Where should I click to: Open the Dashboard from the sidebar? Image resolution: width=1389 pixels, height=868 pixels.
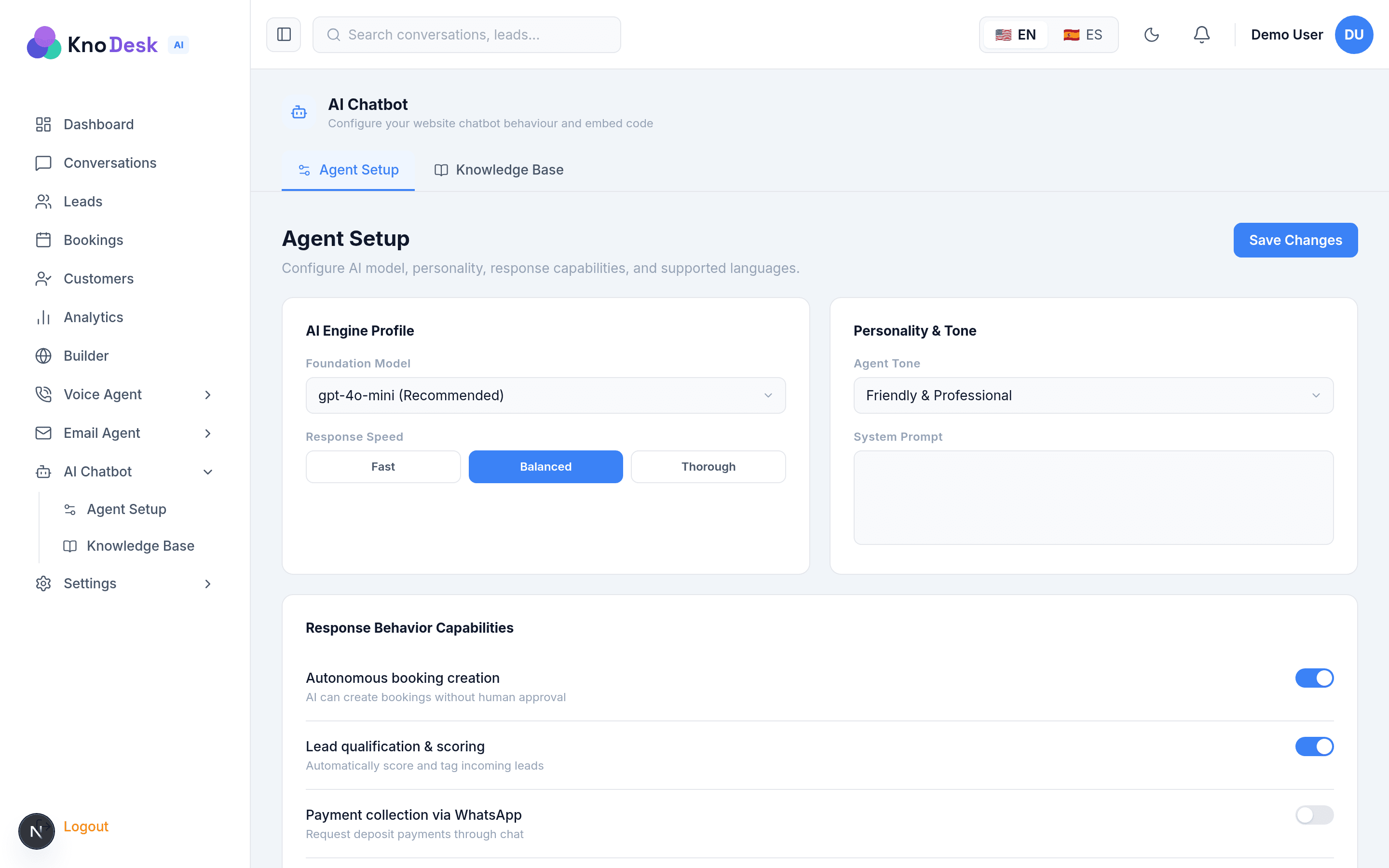tap(124, 124)
